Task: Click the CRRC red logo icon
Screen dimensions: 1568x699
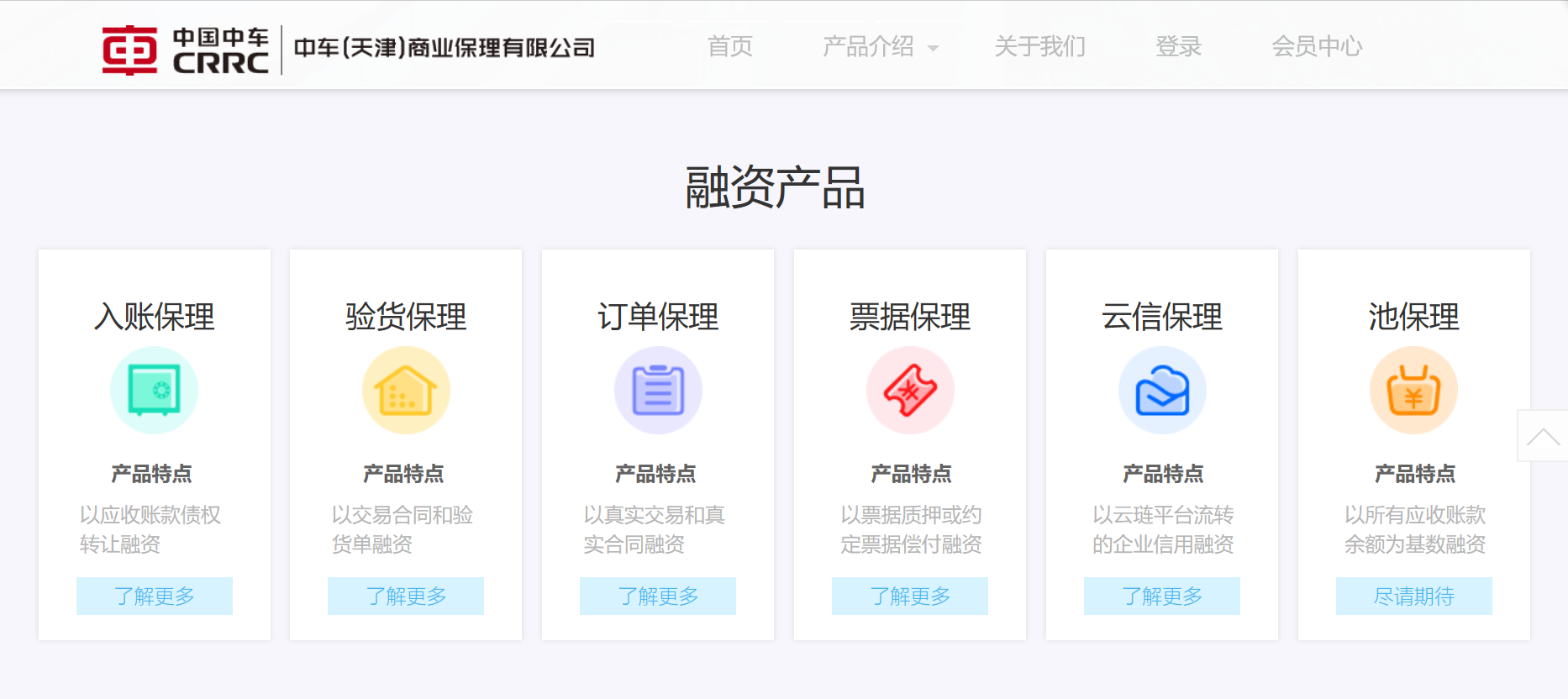Action: pyautogui.click(x=129, y=50)
